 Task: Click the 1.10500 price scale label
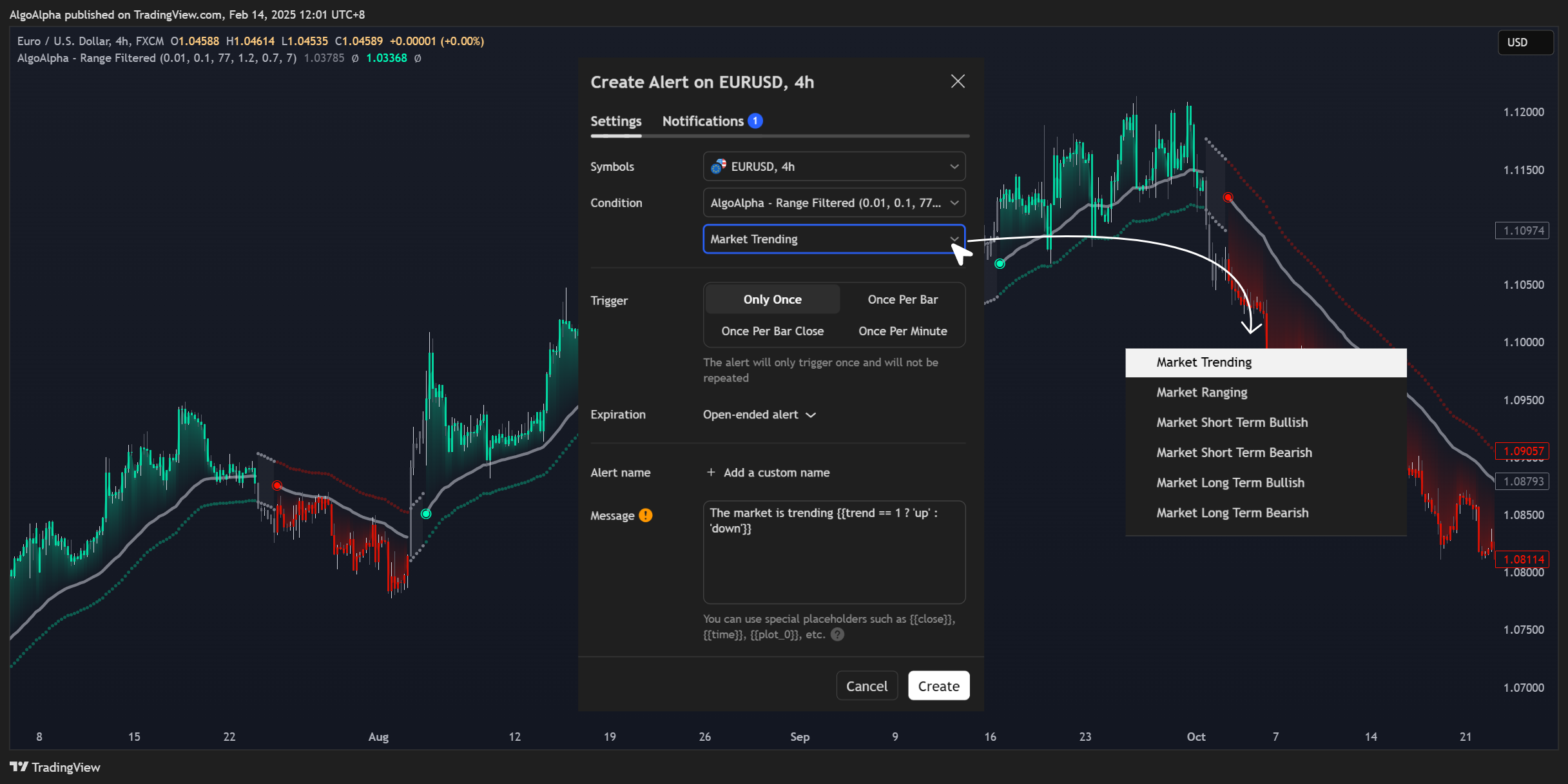[x=1524, y=285]
